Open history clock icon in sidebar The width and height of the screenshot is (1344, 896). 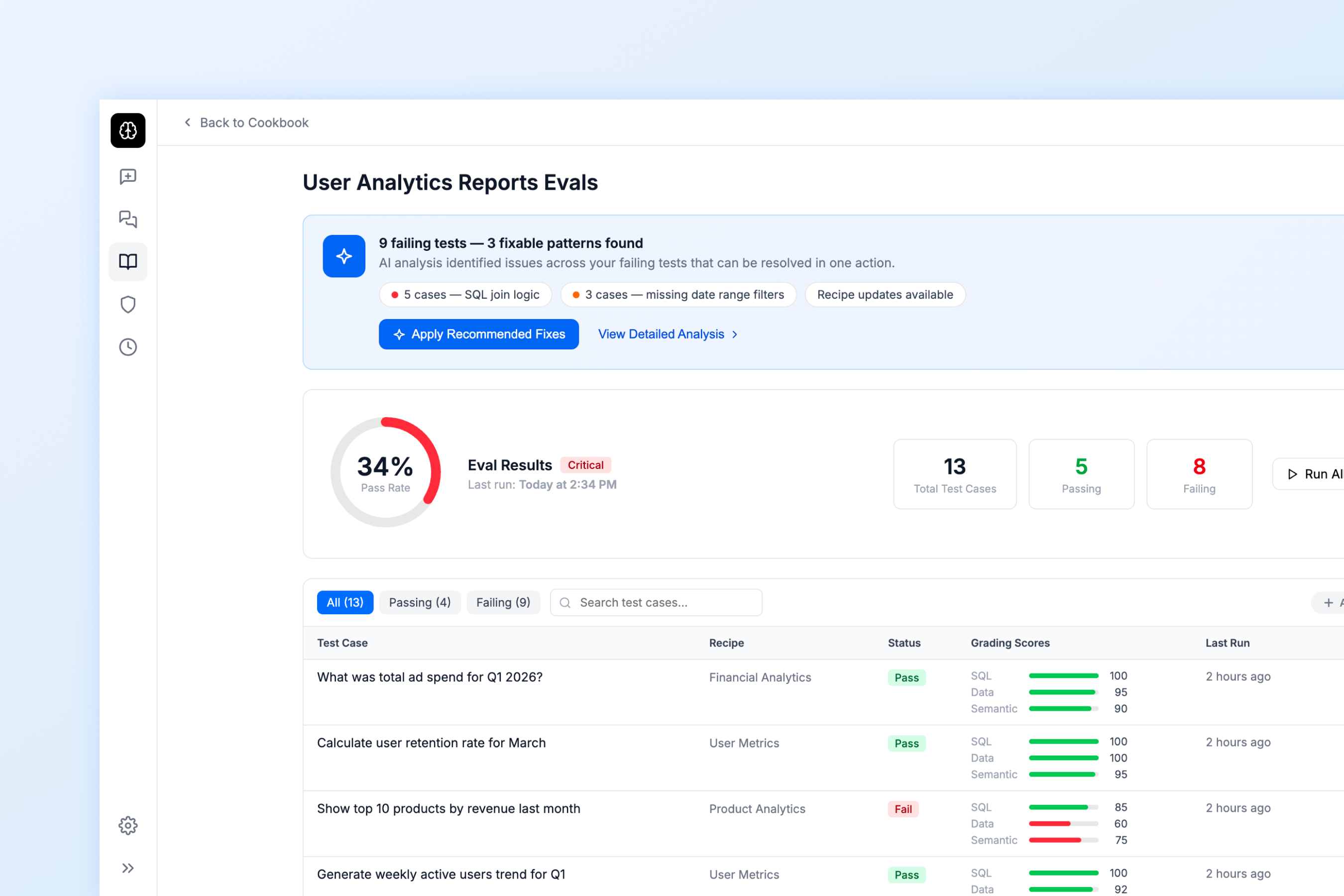pos(128,347)
